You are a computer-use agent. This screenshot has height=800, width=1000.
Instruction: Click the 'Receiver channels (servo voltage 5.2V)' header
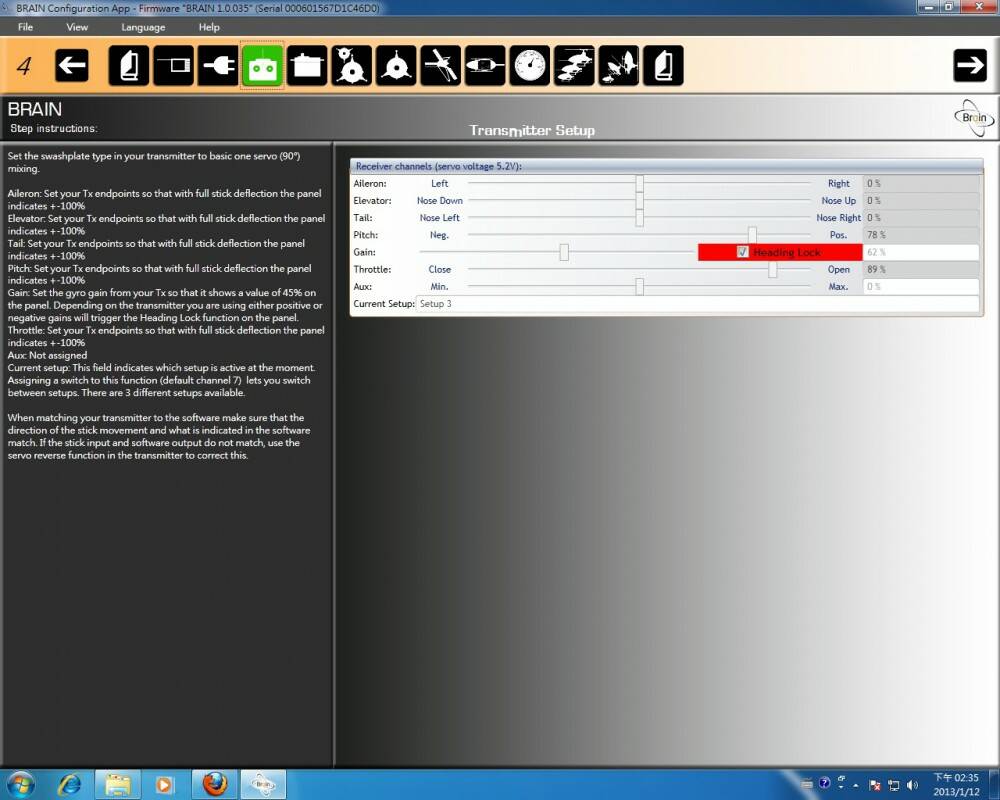click(x=666, y=166)
